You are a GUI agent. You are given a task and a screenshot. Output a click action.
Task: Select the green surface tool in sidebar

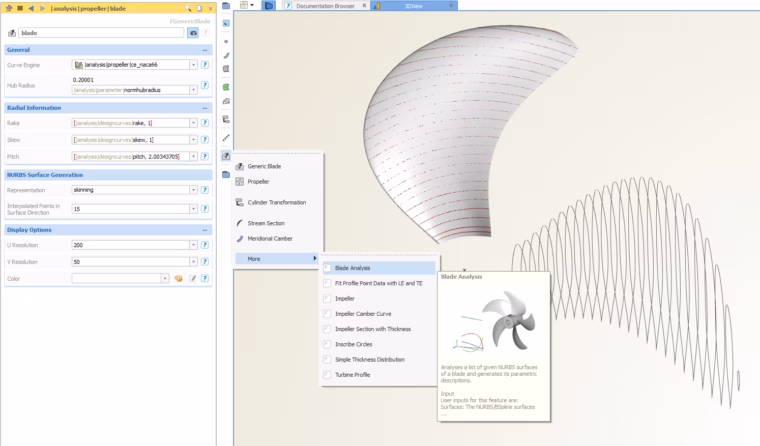pyautogui.click(x=226, y=87)
